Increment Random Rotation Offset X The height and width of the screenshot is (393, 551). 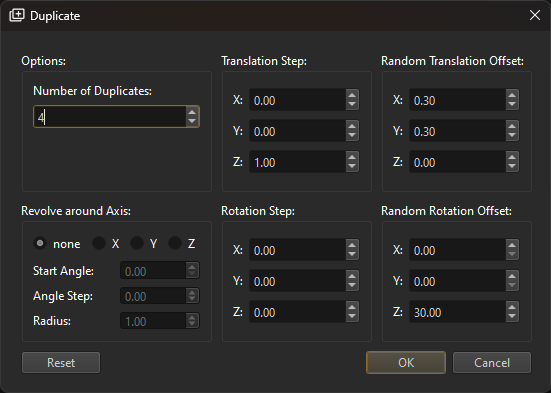(512, 245)
